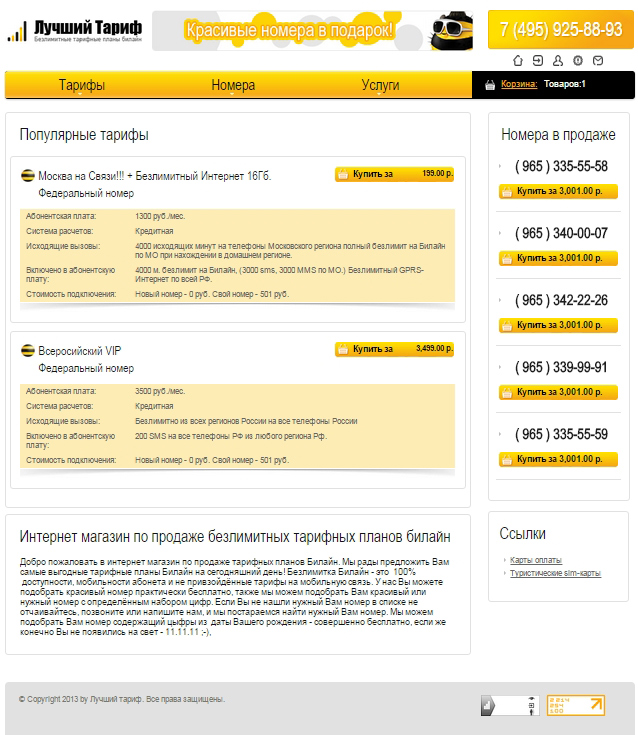Click the Ссылки heading
Screen dimensions: 638x735
pos(522,533)
